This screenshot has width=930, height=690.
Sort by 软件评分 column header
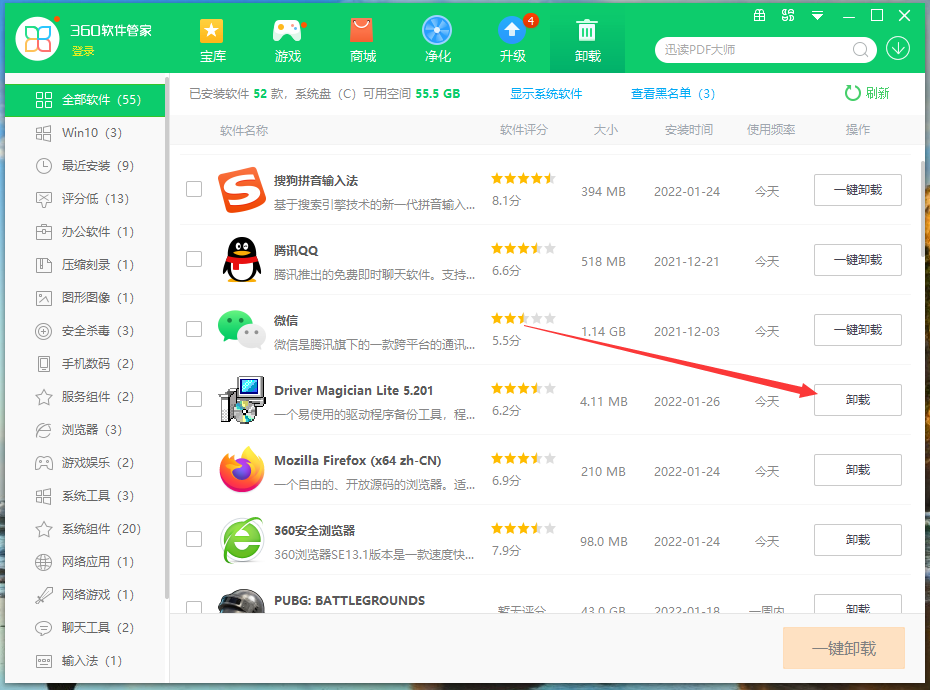pos(523,130)
